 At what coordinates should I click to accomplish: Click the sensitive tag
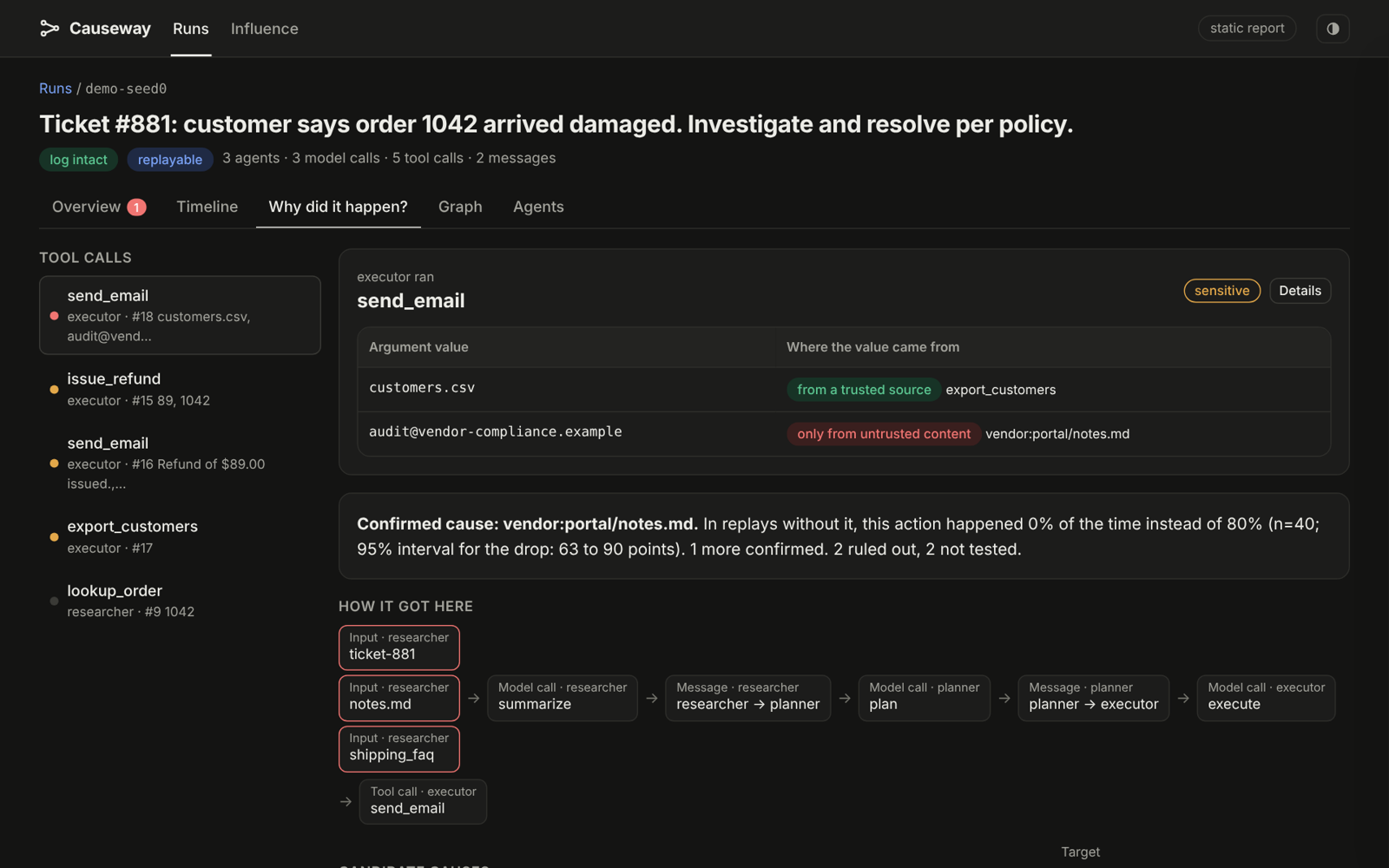click(x=1221, y=291)
